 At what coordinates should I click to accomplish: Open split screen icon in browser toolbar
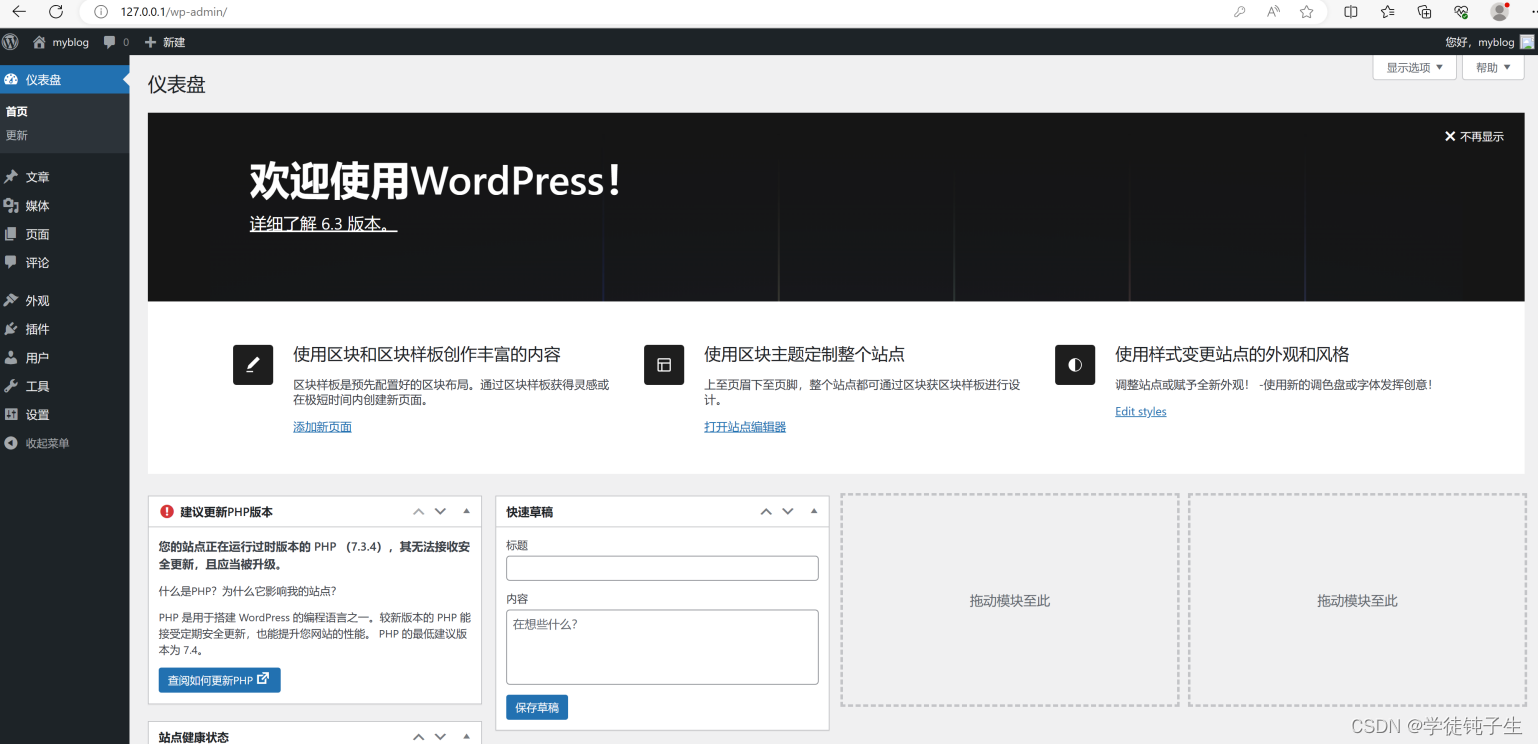1351,12
